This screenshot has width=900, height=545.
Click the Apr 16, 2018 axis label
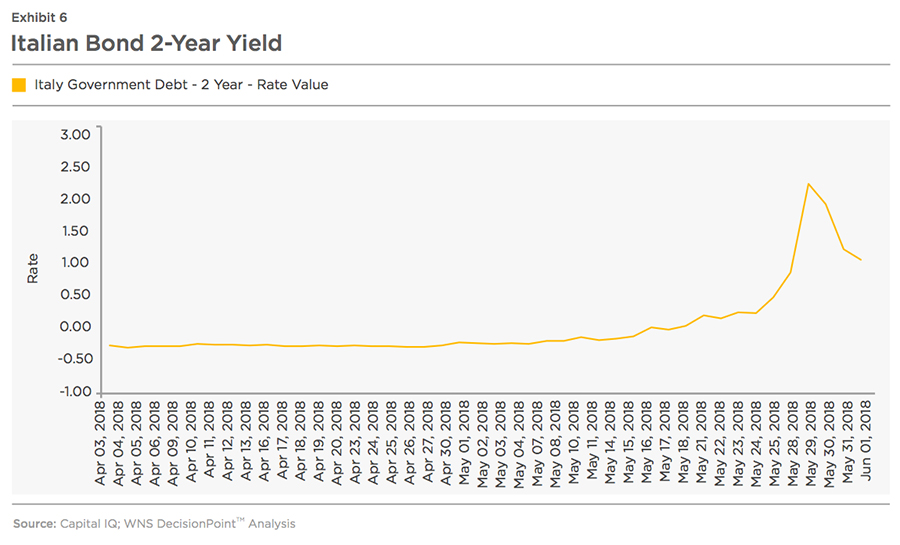(x=264, y=441)
